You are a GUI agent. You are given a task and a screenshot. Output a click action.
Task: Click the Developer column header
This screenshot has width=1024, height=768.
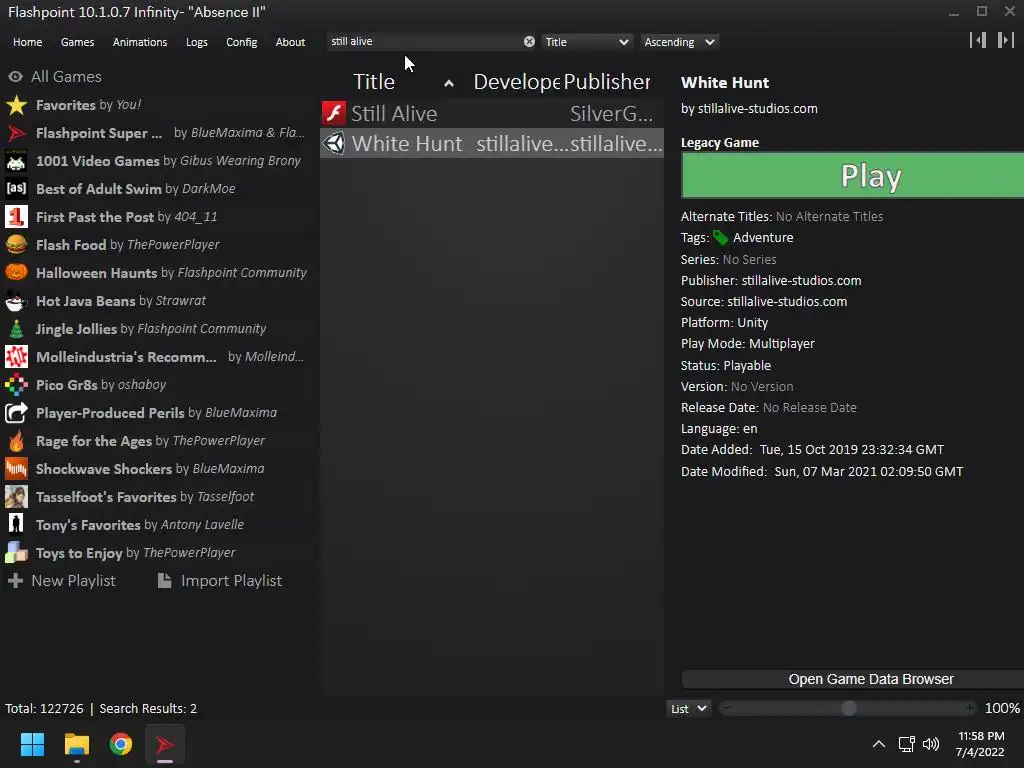click(517, 82)
